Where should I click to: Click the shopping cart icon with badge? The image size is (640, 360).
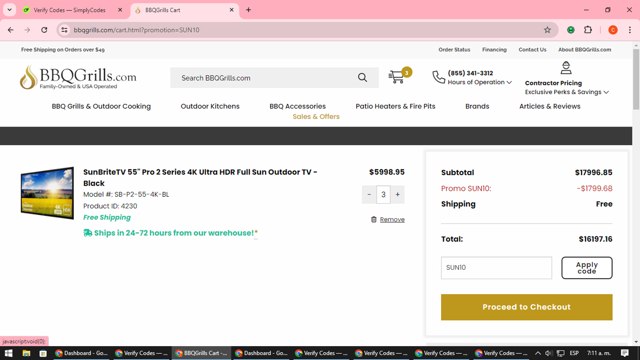tap(400, 76)
